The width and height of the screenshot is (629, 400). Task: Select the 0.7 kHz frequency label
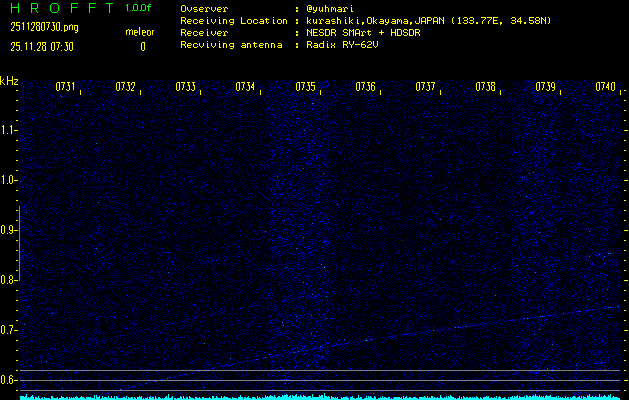[x=9, y=330]
